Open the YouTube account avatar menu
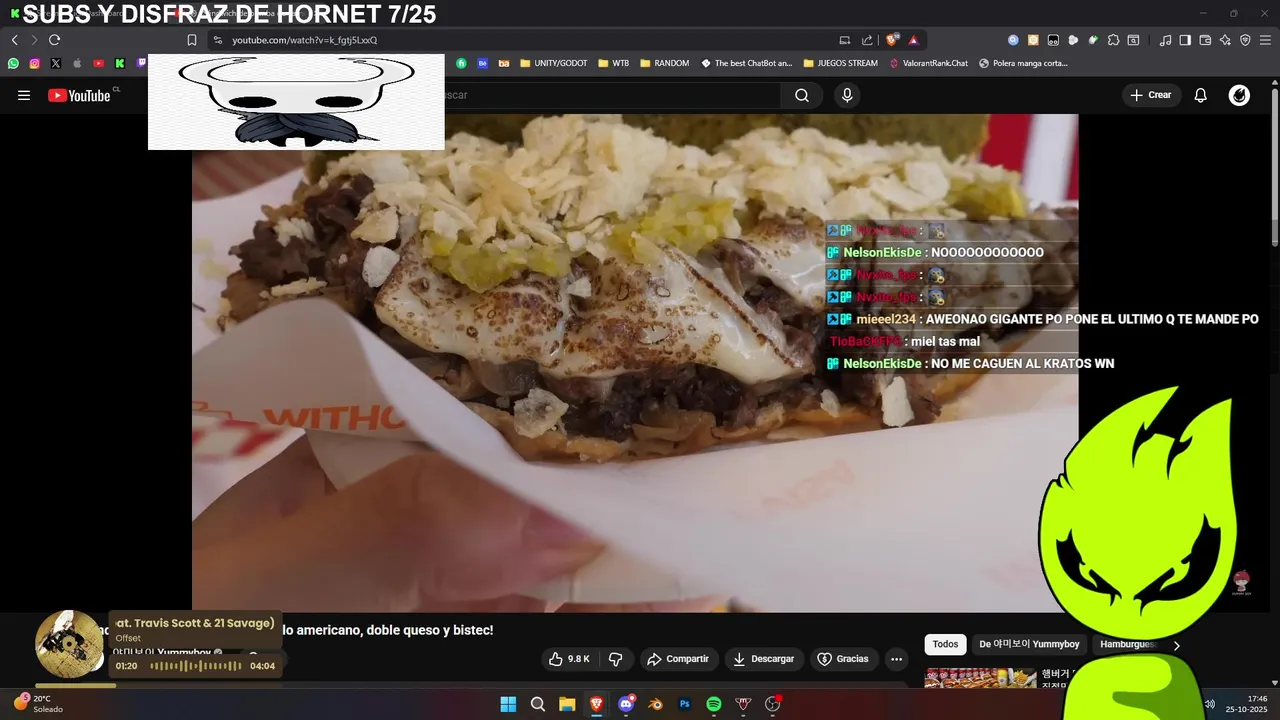This screenshot has height=720, width=1280. [1239, 95]
